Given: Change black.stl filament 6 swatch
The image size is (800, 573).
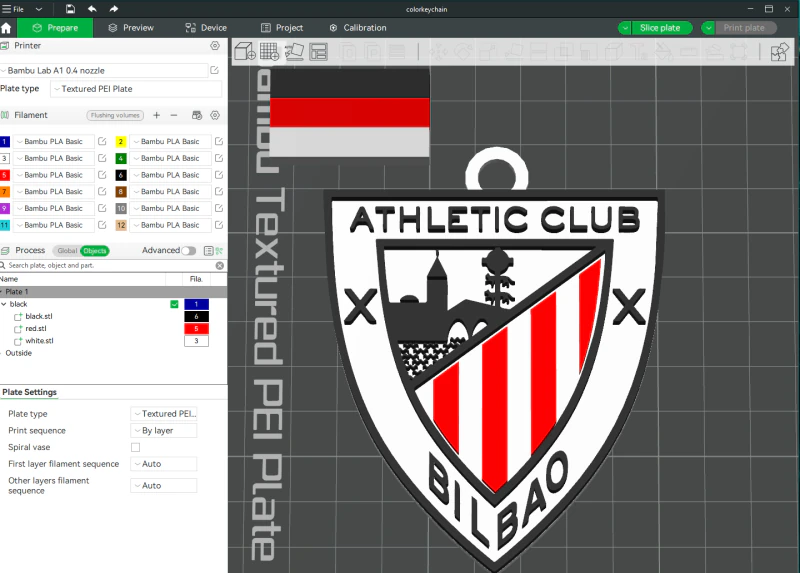Looking at the screenshot, I should click(x=196, y=316).
